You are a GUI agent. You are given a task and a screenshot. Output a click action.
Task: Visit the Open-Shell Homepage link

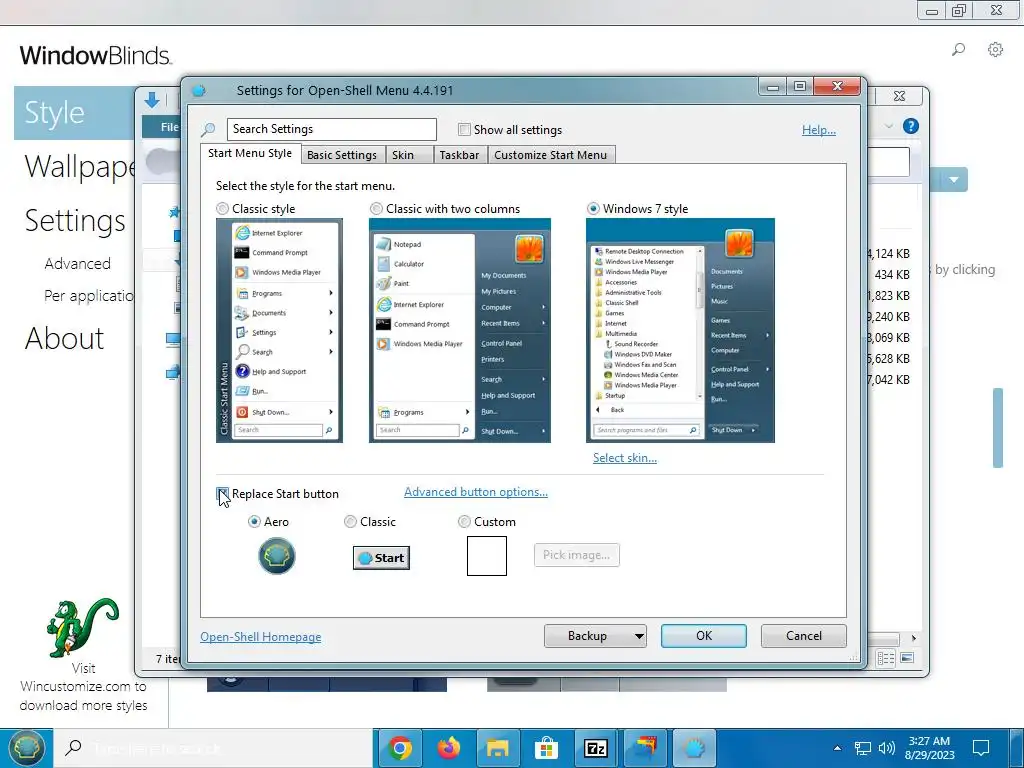261,637
